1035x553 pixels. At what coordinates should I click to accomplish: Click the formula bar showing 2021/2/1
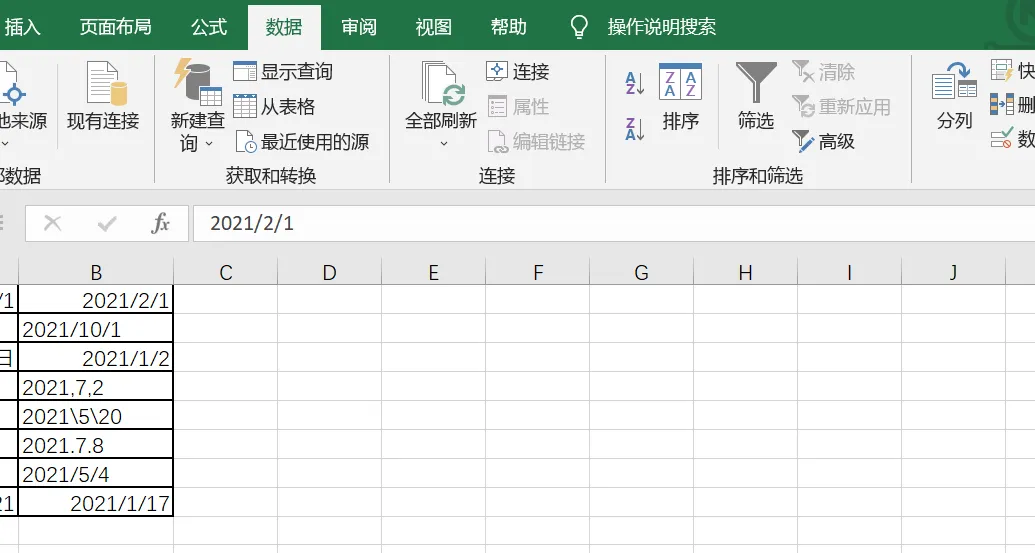[614, 223]
